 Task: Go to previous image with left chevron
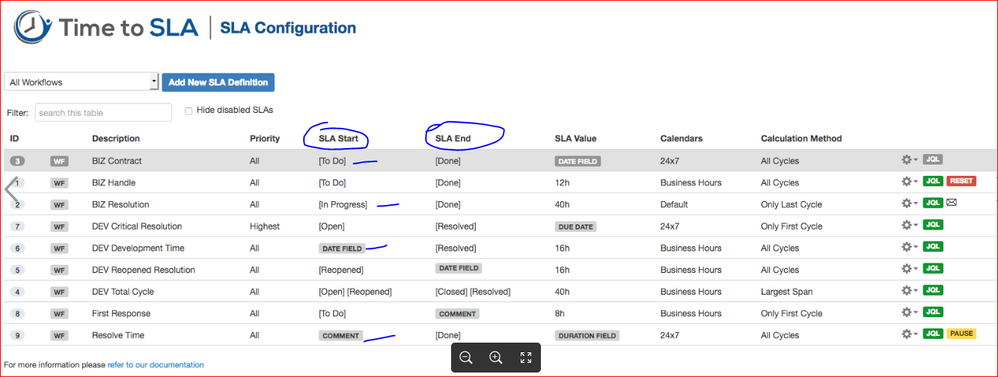coord(10,190)
